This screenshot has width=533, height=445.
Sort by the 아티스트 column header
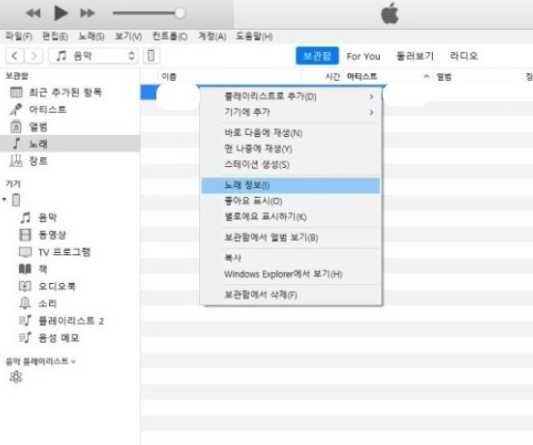(x=362, y=77)
